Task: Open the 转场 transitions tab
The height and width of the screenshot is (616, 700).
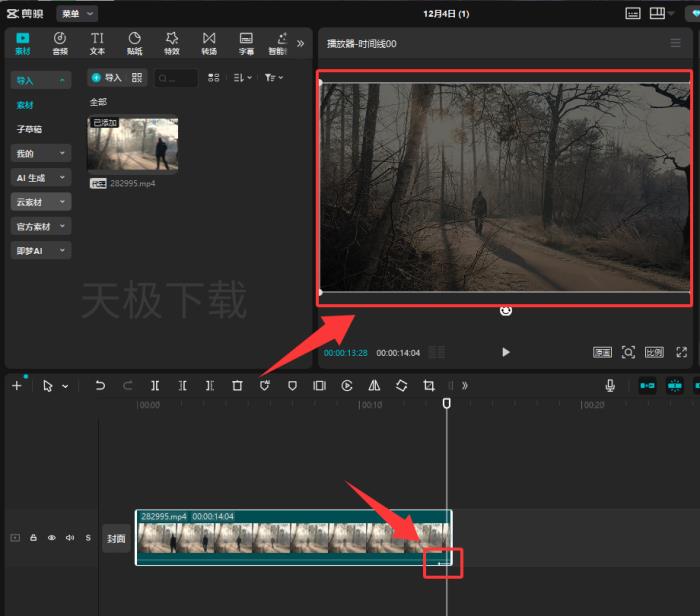Action: click(x=209, y=43)
